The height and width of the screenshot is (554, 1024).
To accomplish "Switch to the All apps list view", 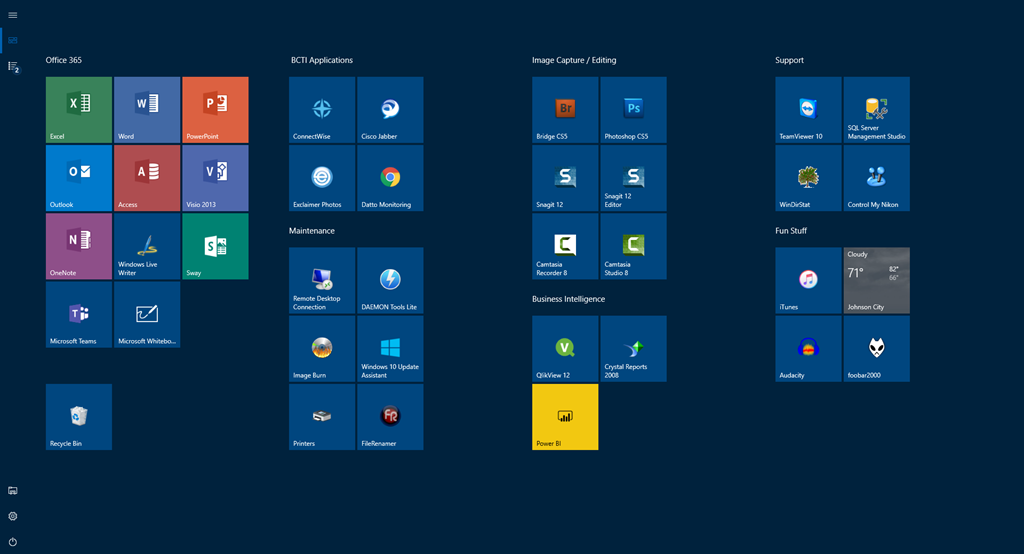I will coord(13,66).
